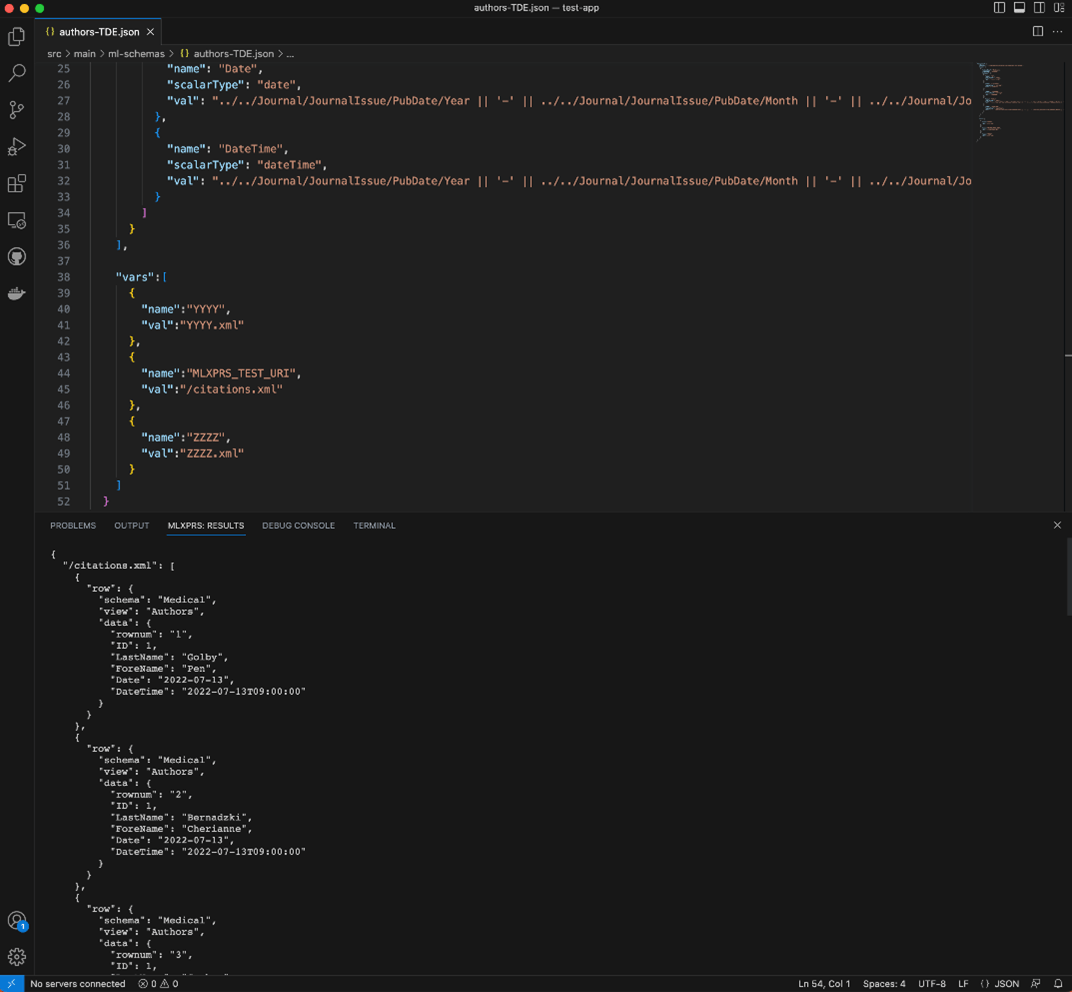1072x992 pixels.
Task: Click the Ln 54, Col 1 indicator
Action: [824, 984]
